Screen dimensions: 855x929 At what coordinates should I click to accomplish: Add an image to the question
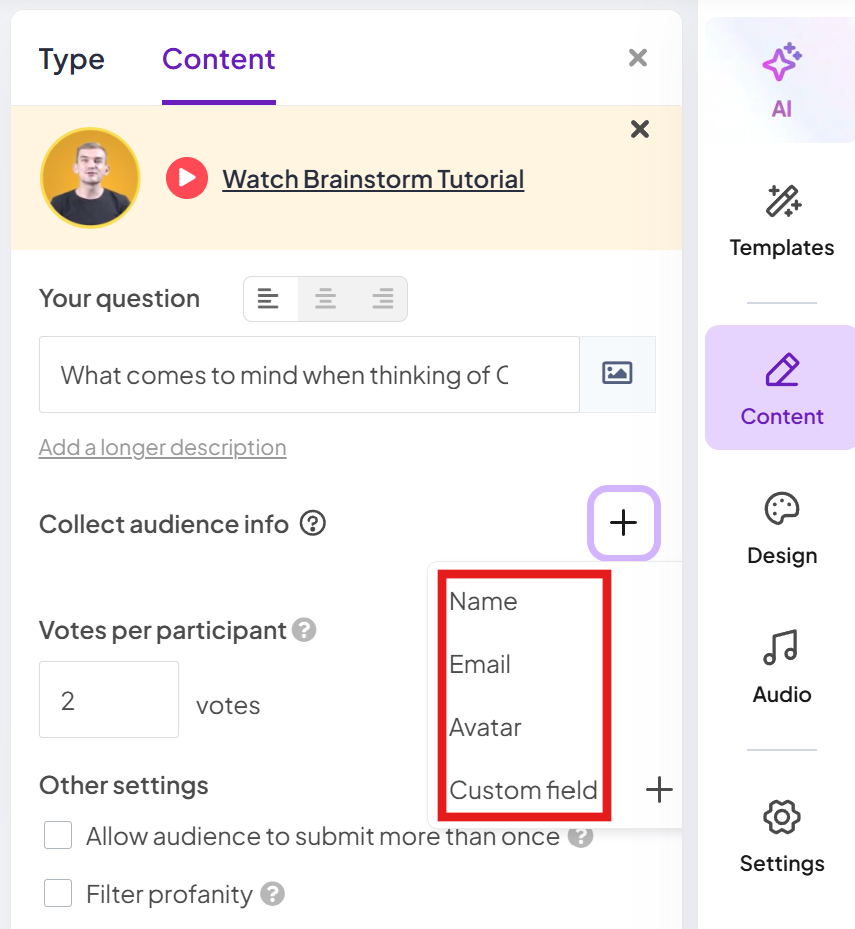(x=617, y=374)
